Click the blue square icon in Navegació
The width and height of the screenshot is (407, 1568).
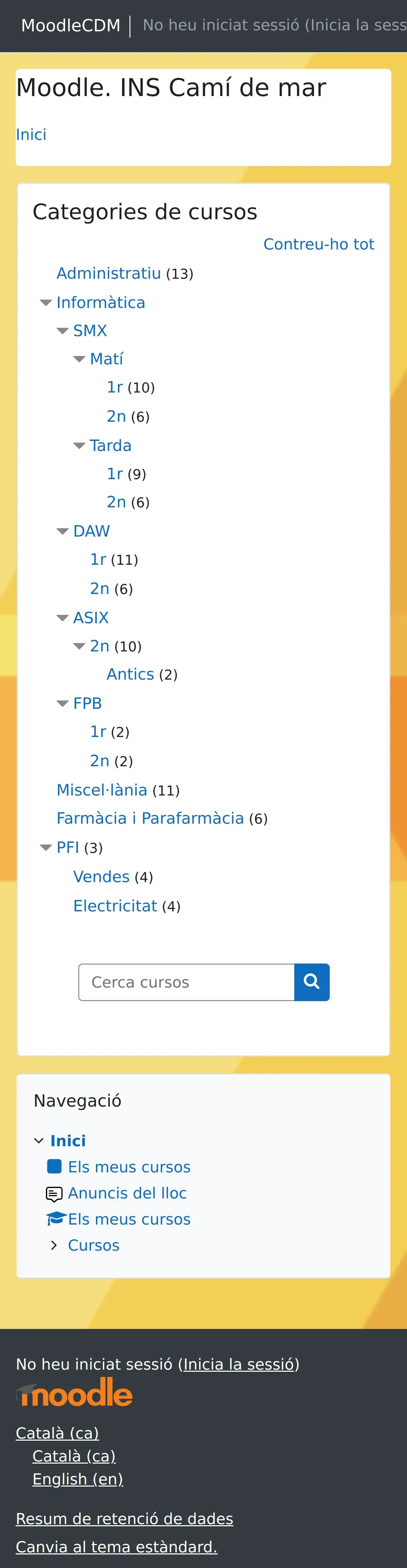(54, 1166)
